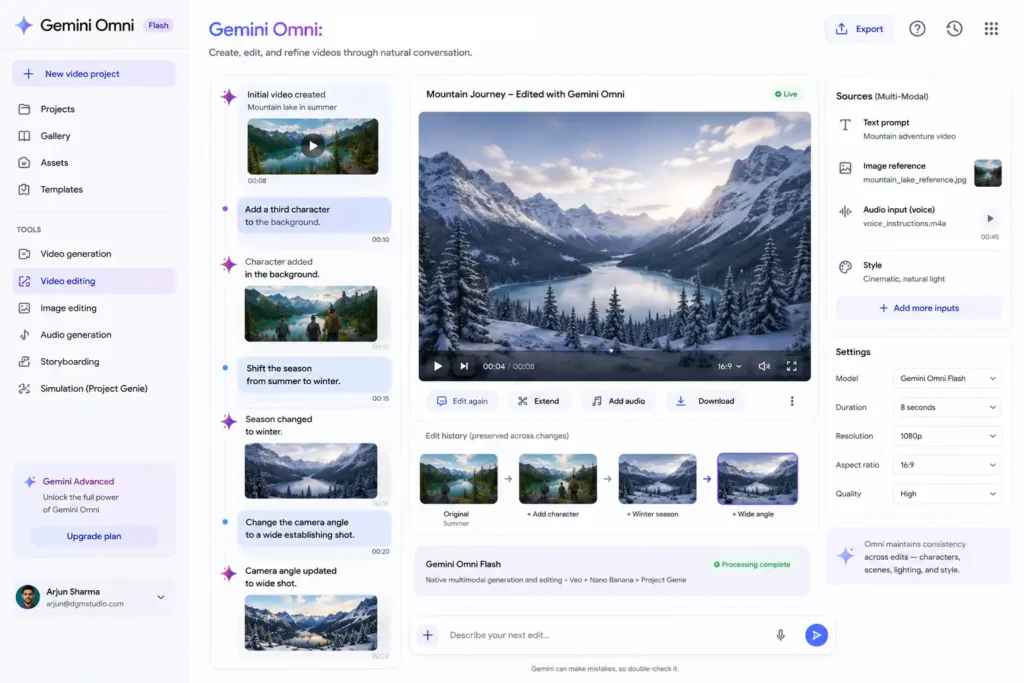Open Camera angle updated wide shot thumbnail

311,623
